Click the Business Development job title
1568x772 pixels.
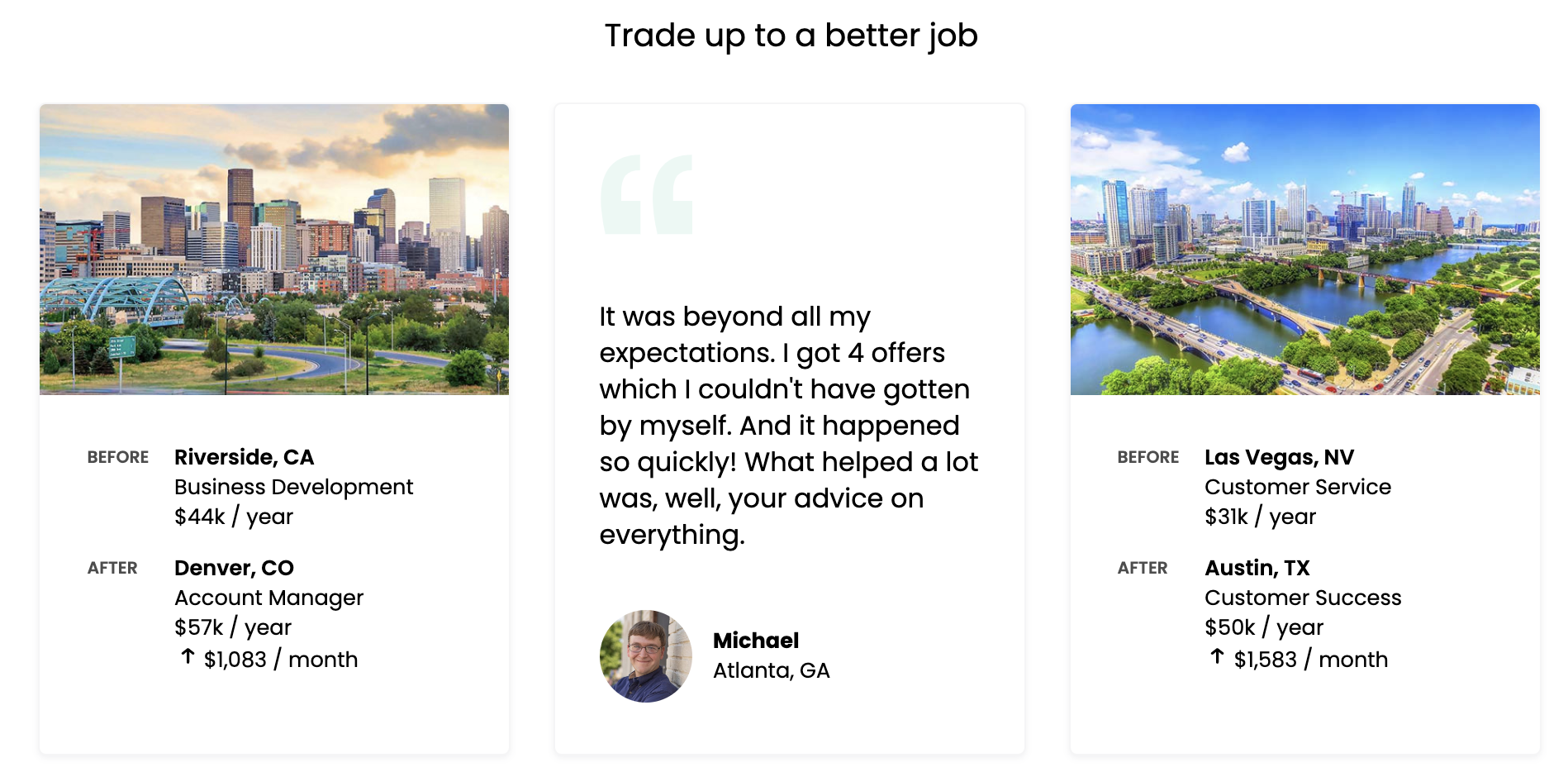[293, 487]
